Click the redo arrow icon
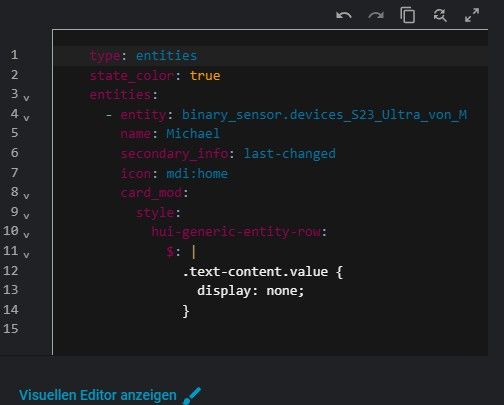The image size is (504, 405). tap(376, 16)
